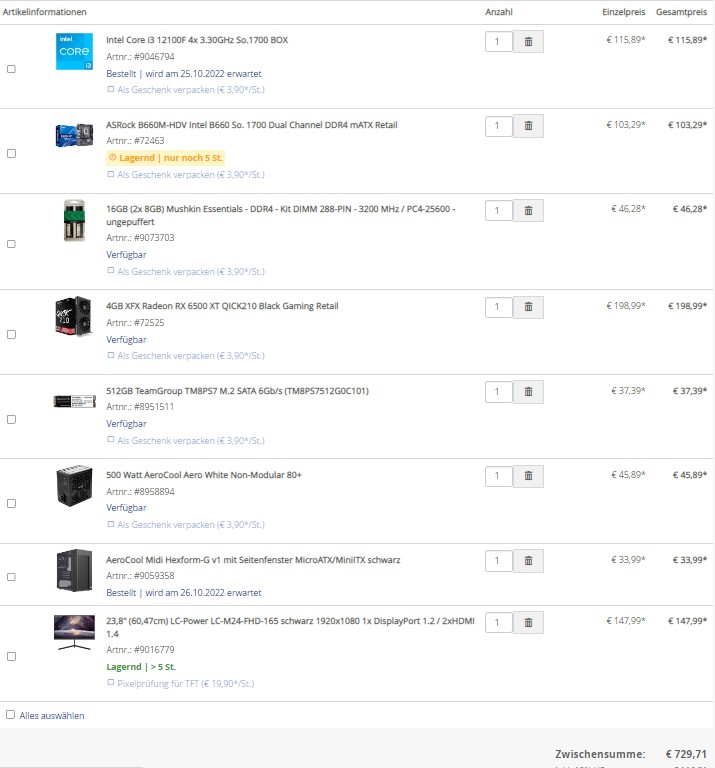Click the 'Anzahl' column header
The height and width of the screenshot is (768, 715).
pos(499,12)
